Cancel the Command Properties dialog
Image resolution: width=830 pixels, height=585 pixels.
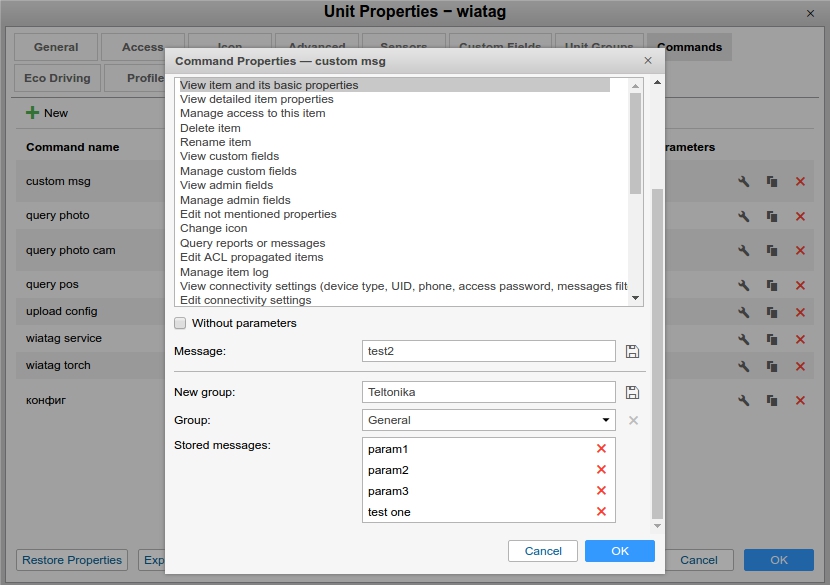pyautogui.click(x=543, y=551)
